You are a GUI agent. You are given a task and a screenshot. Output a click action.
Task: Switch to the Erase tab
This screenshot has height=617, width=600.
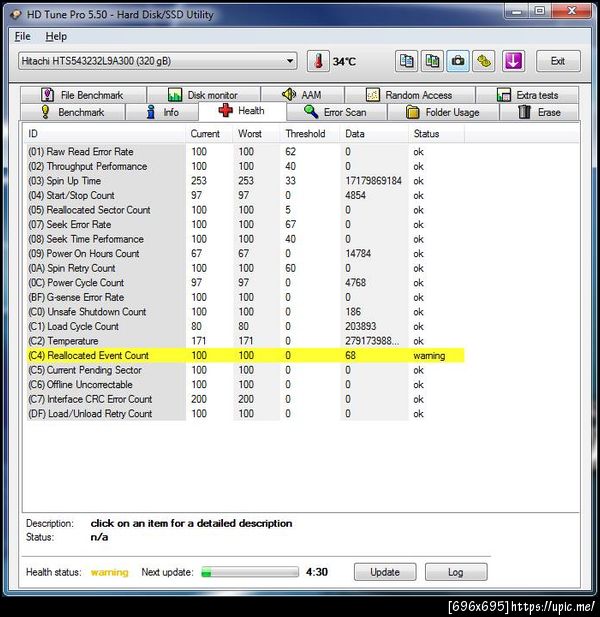pyautogui.click(x=539, y=112)
